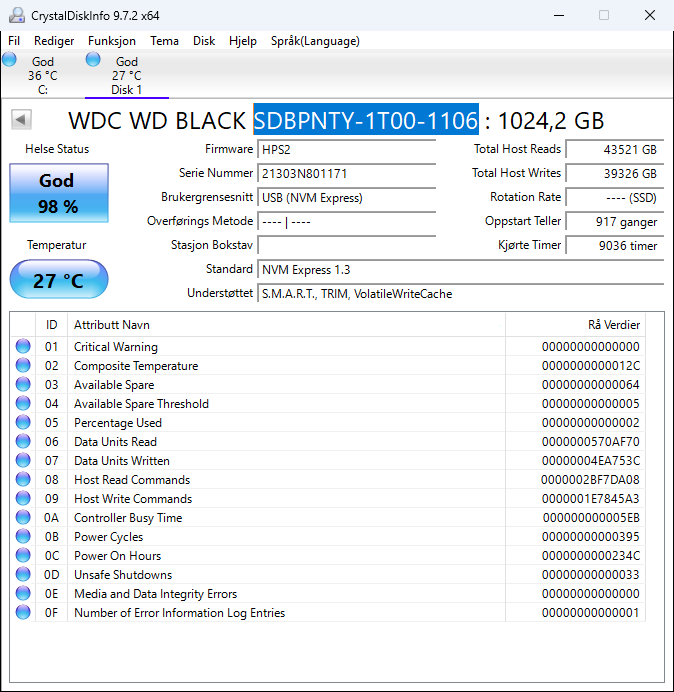Switch to the Disk 1 tab
Viewport: 674px width, 692px height.
pos(127,75)
